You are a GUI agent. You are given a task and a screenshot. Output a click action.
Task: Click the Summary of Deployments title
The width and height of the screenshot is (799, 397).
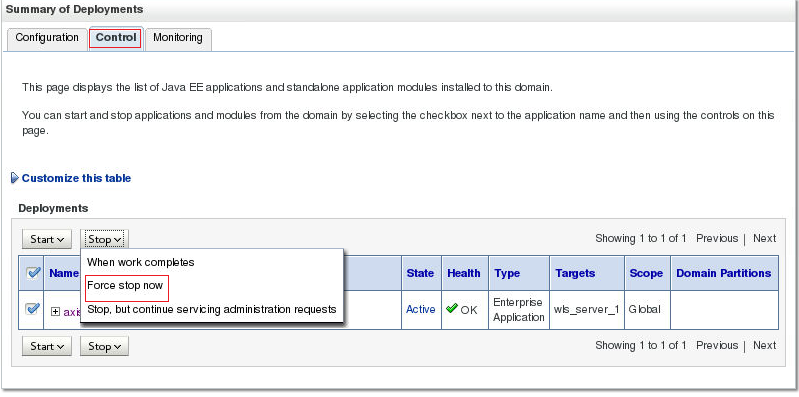click(74, 10)
